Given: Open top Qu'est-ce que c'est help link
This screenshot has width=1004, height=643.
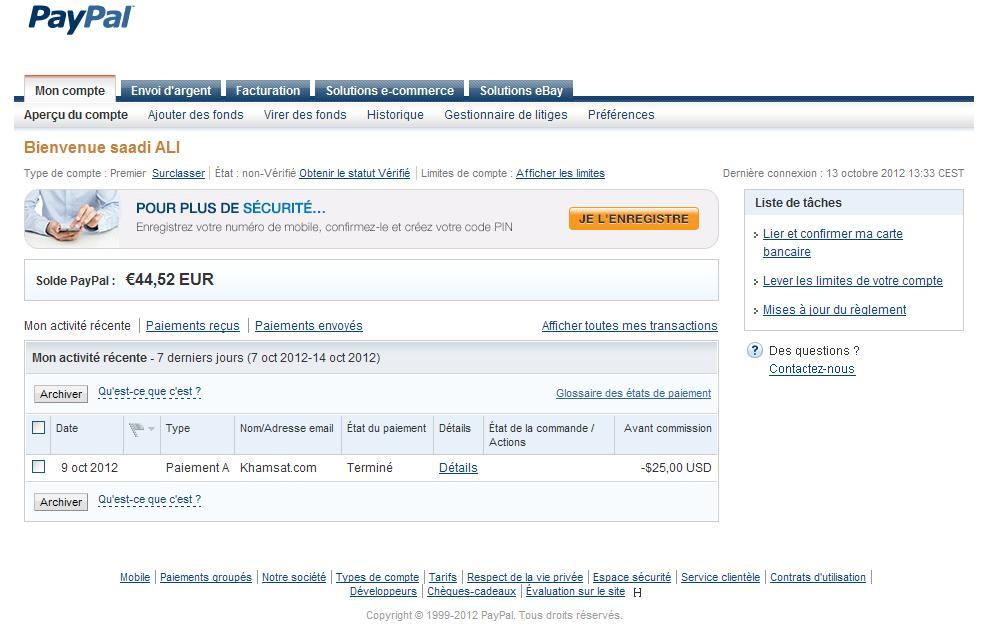Looking at the screenshot, I should (149, 391).
